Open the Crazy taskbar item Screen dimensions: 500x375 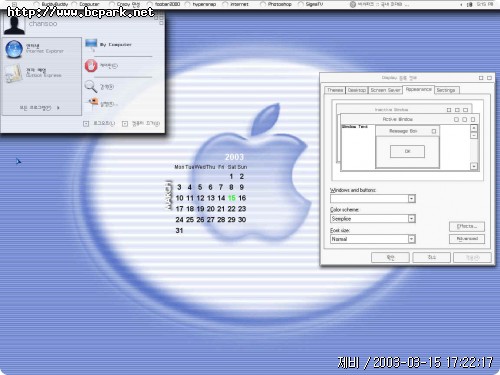point(125,4)
